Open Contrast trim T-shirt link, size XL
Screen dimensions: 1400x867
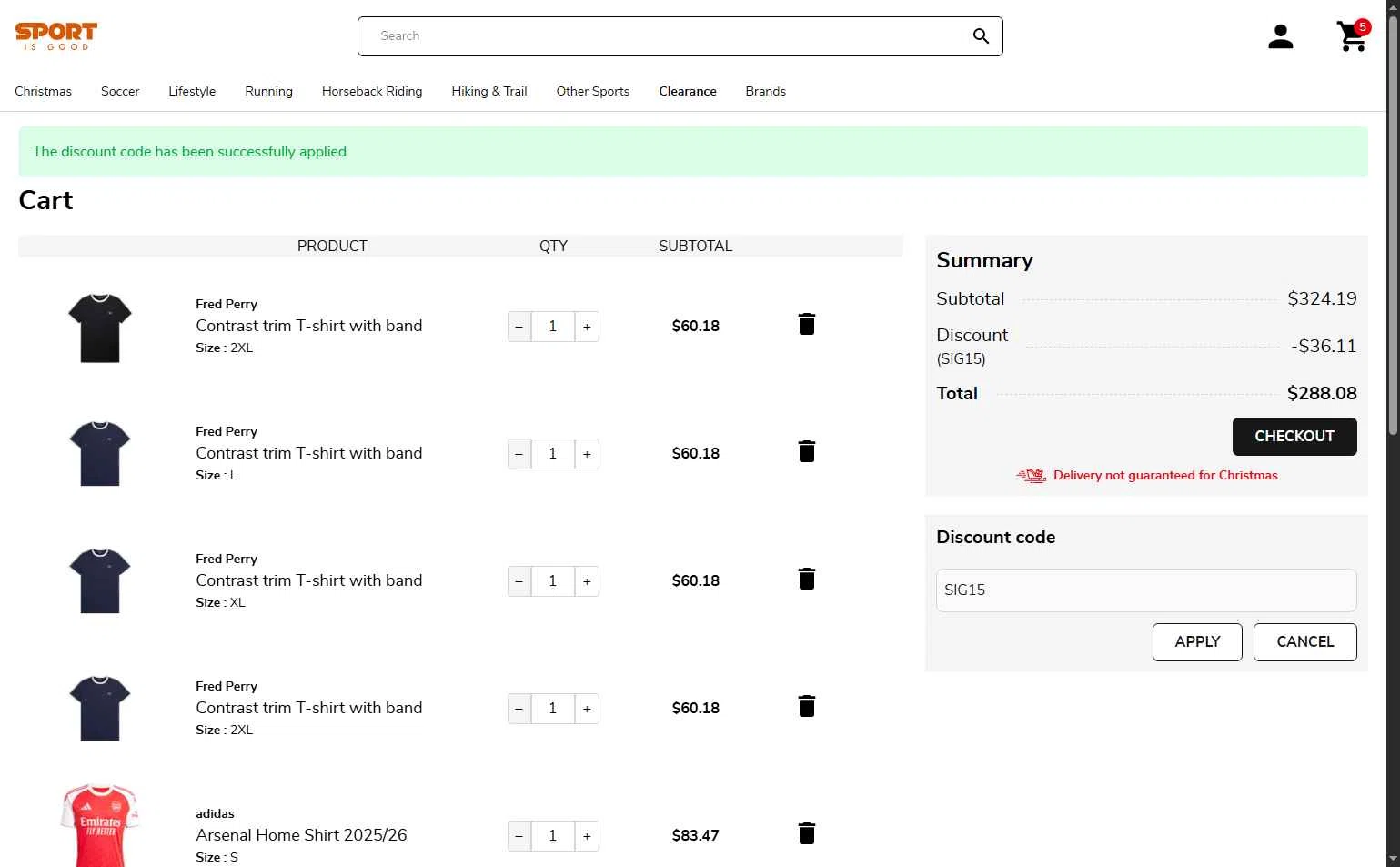click(x=309, y=580)
